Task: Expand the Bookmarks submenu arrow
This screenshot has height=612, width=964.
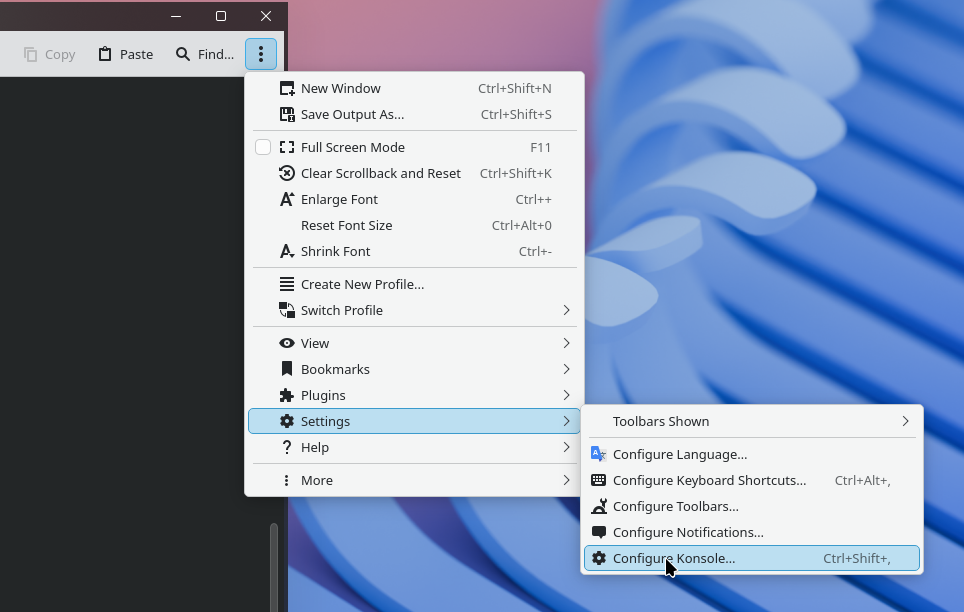Action: pyautogui.click(x=566, y=369)
